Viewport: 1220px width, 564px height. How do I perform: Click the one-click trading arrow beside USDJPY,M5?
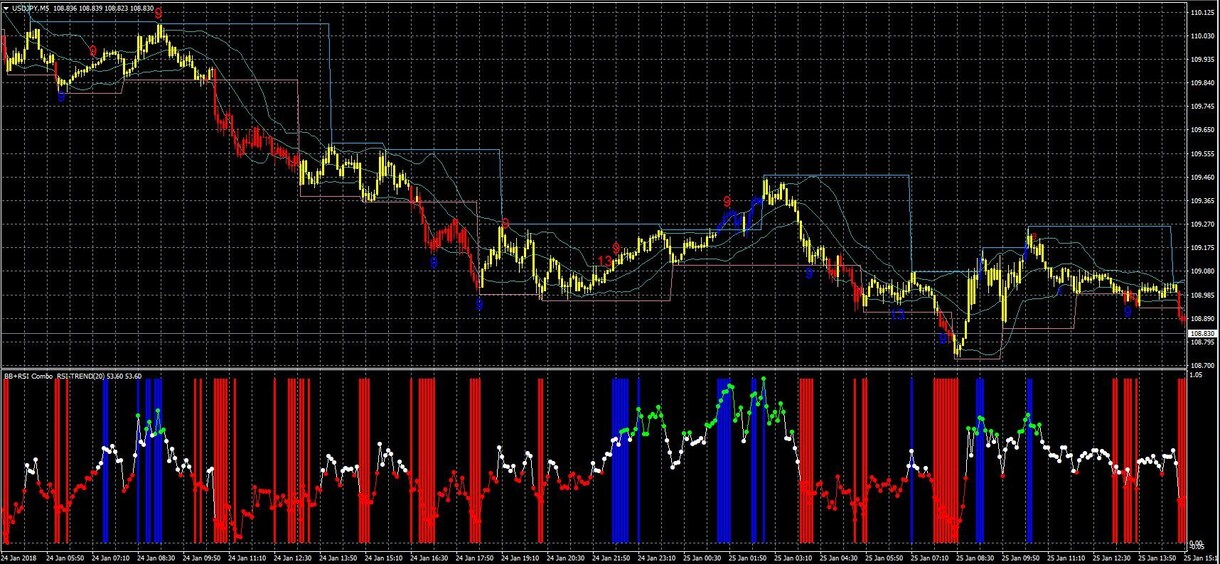(6, 8)
